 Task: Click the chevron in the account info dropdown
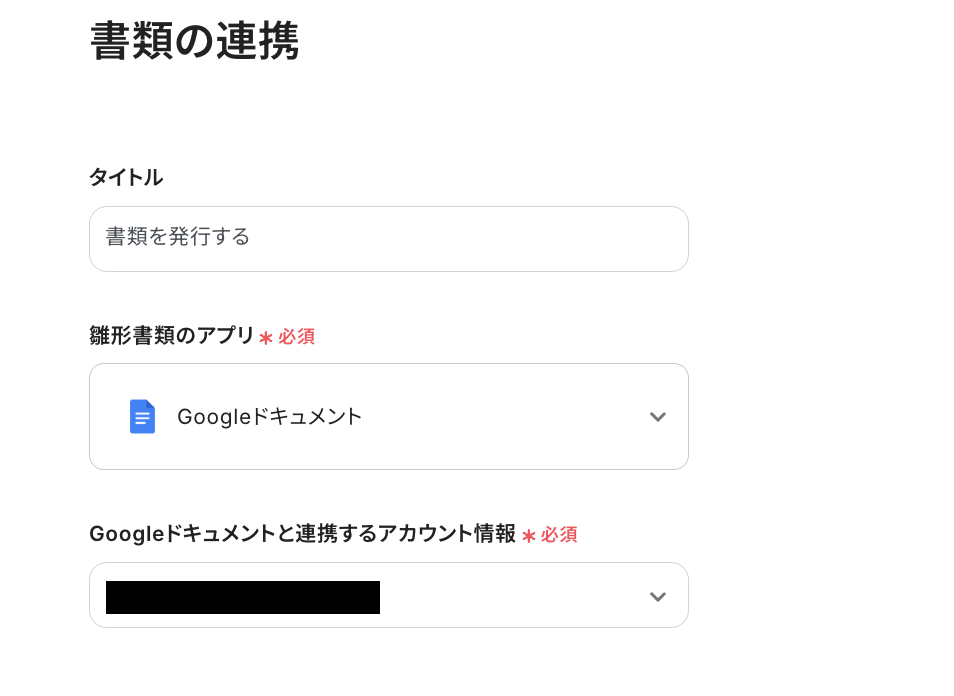click(657, 596)
